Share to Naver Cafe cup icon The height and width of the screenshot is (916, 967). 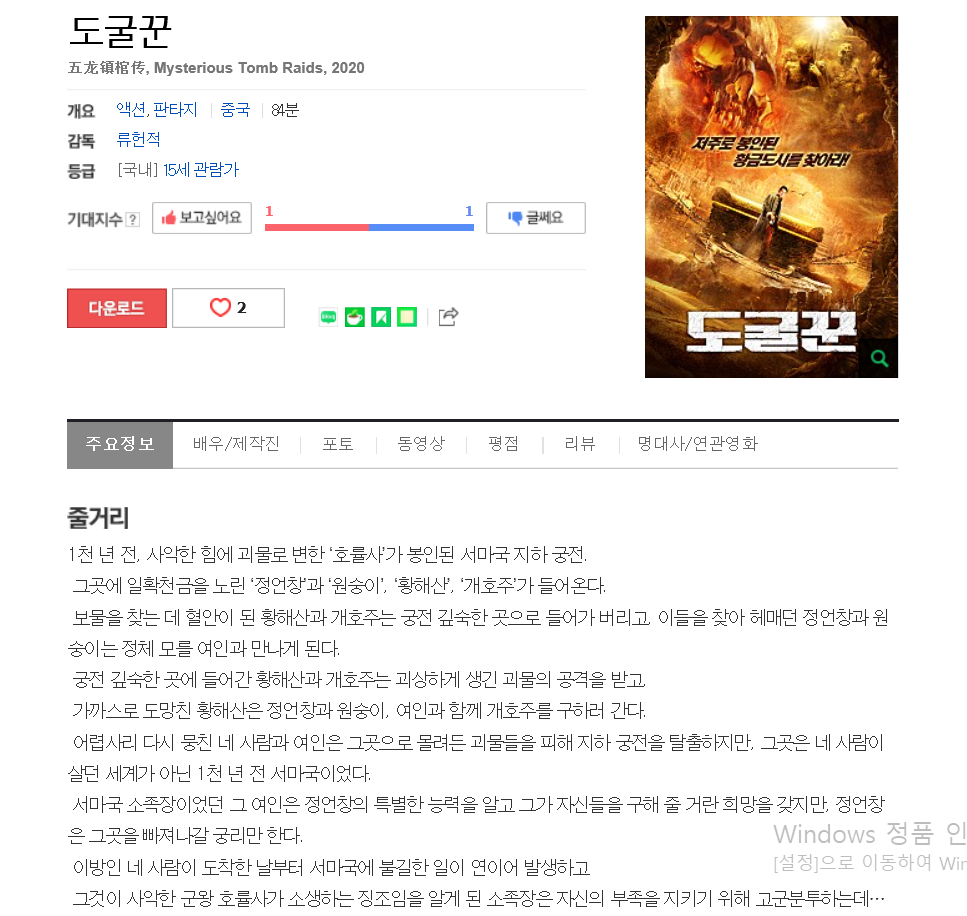[355, 317]
